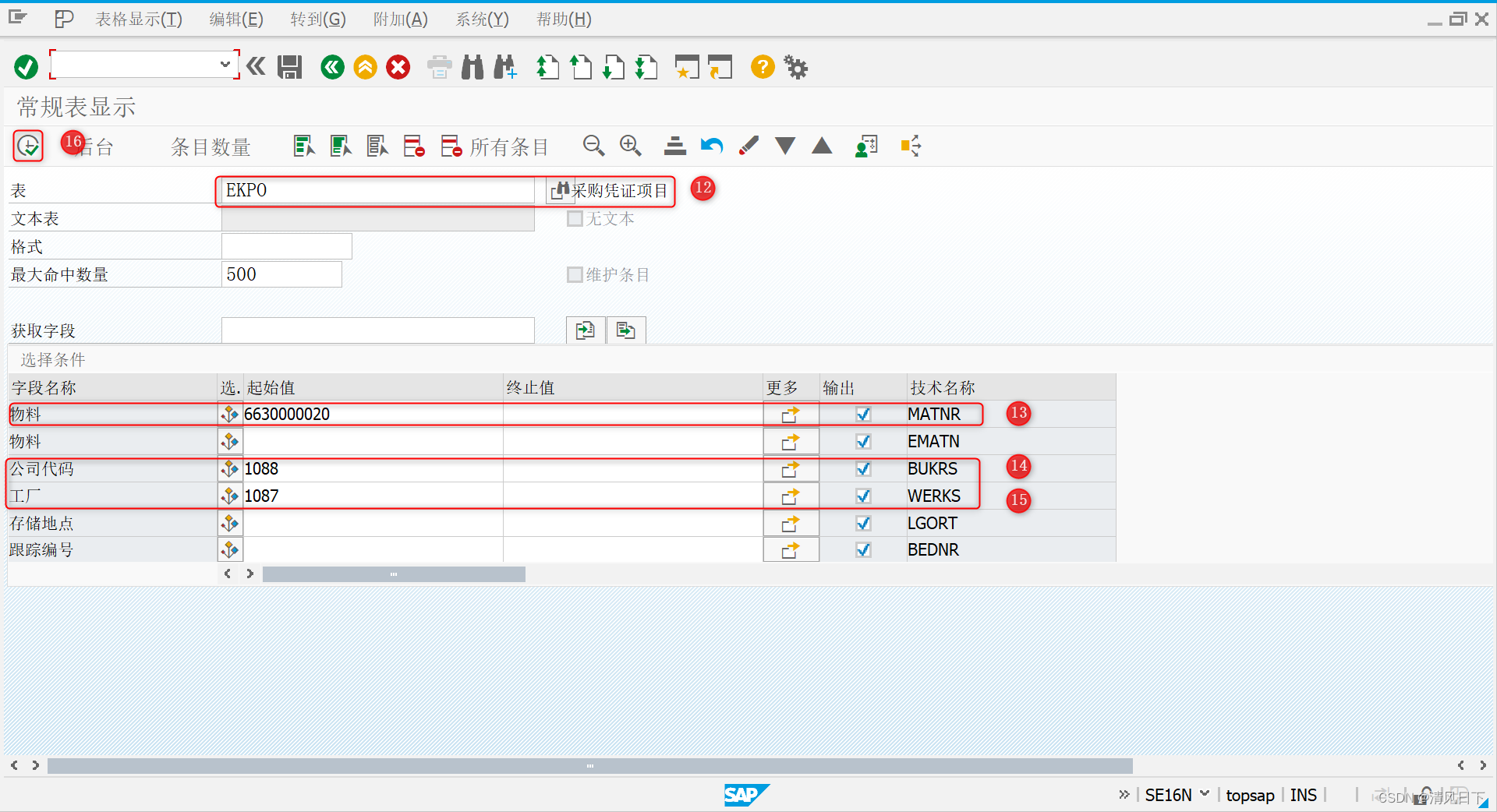Collapse the toolbar with the double chevron
The image size is (1497, 812).
pyautogui.click(x=256, y=67)
